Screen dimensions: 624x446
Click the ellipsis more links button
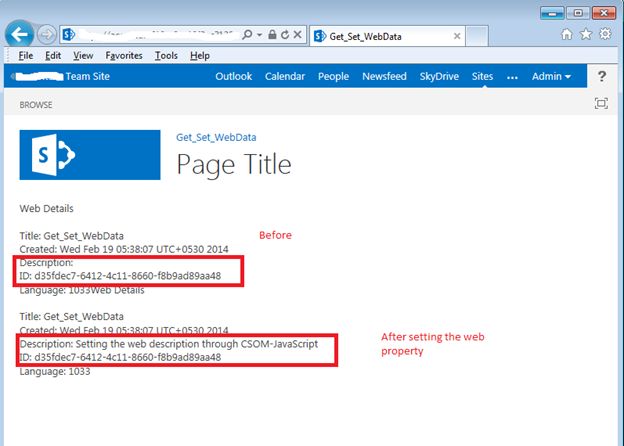coord(513,77)
